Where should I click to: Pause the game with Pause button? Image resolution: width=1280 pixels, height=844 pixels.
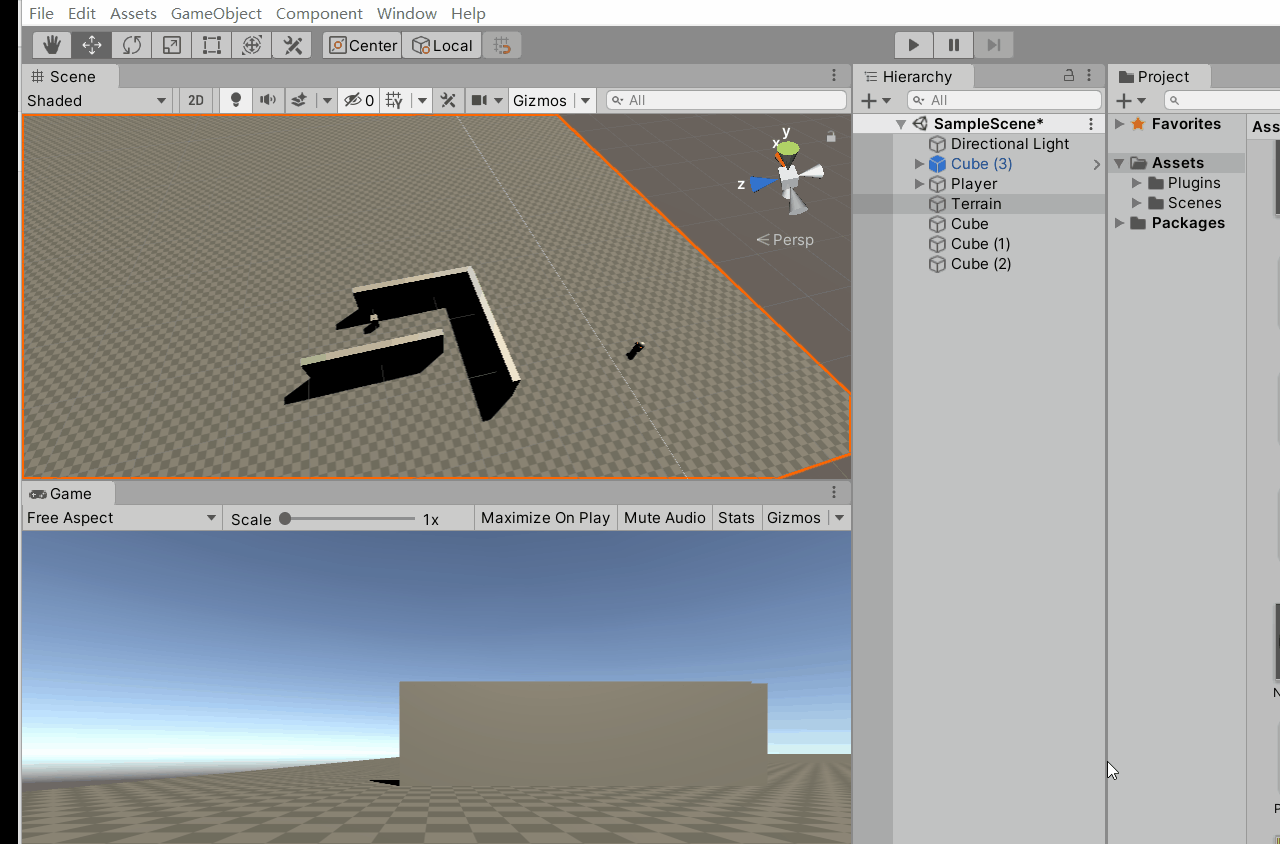coord(953,45)
